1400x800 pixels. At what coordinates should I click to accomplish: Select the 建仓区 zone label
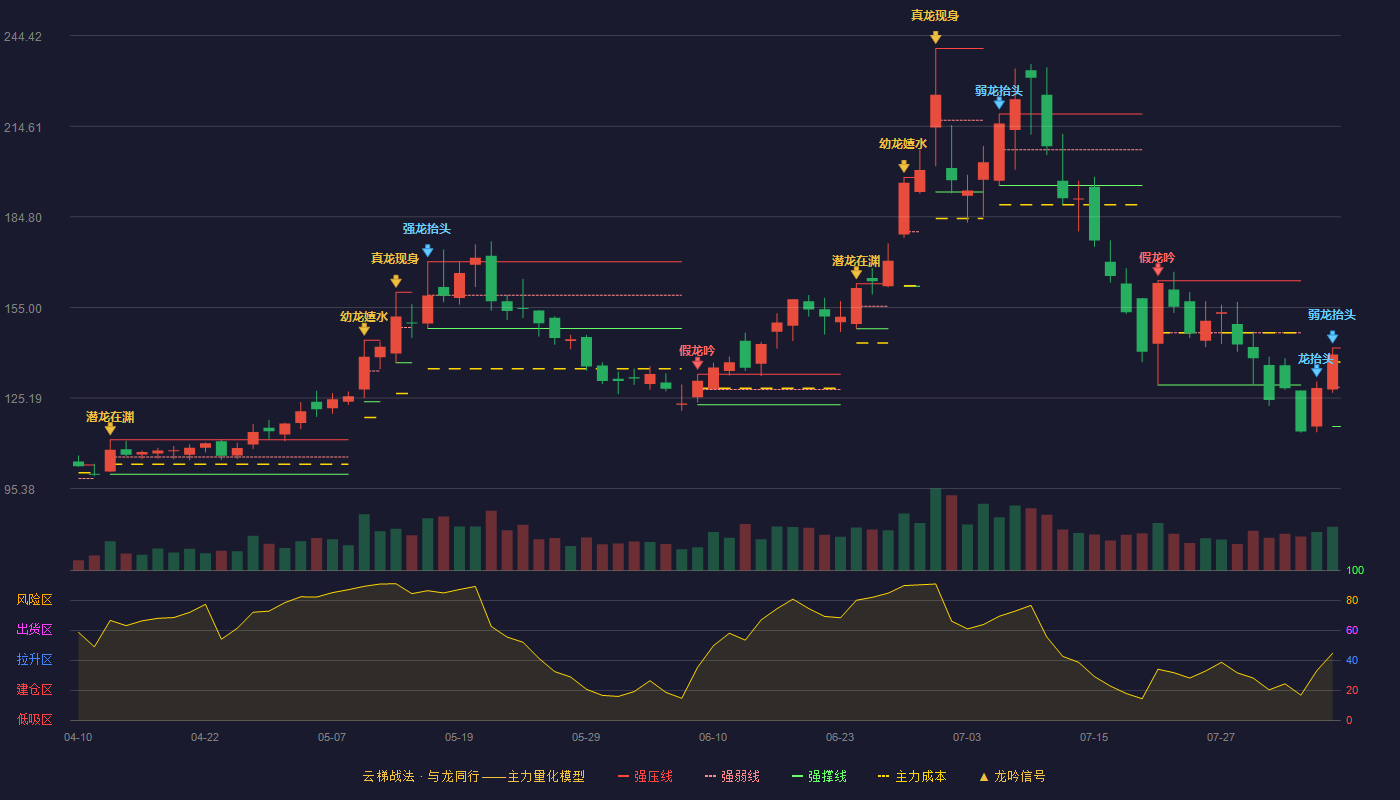tap(34, 690)
